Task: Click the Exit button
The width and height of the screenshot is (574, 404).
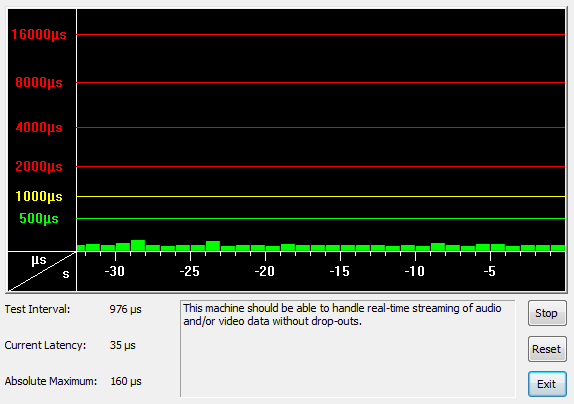Action: [x=547, y=384]
